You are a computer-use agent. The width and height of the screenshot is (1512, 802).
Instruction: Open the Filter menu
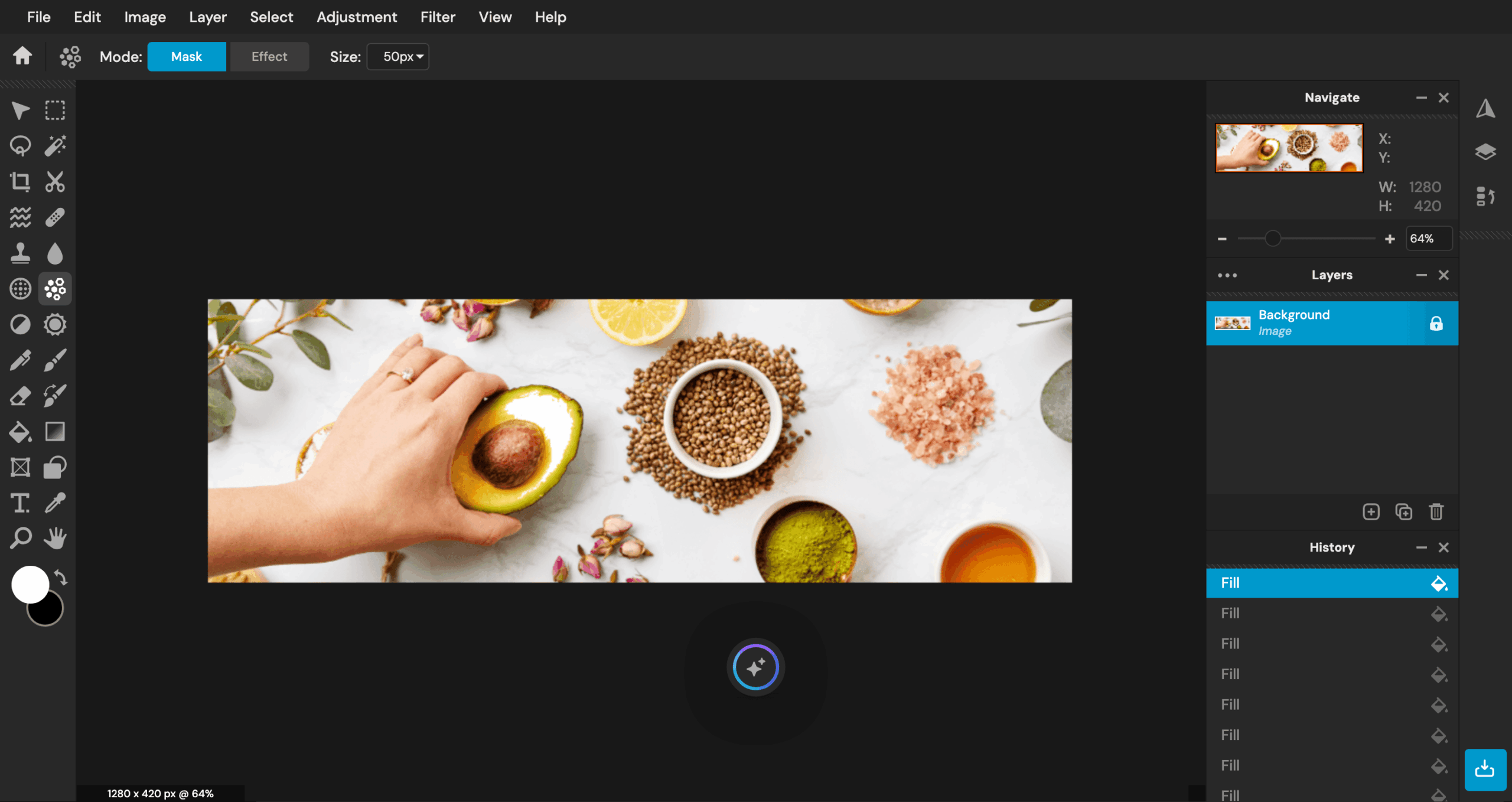coord(438,17)
